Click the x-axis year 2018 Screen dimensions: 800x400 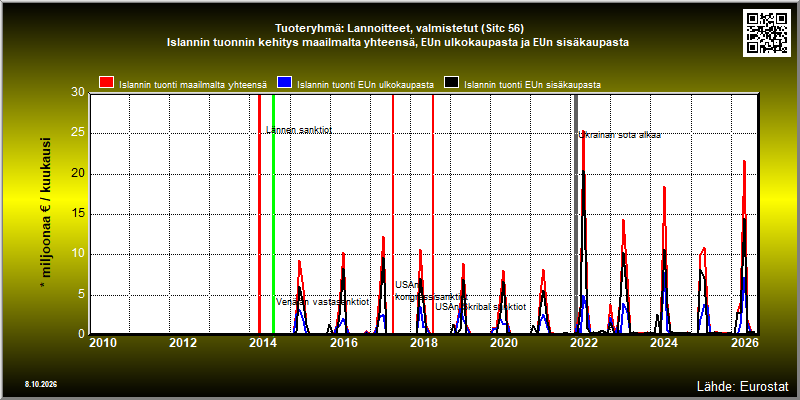[423, 342]
